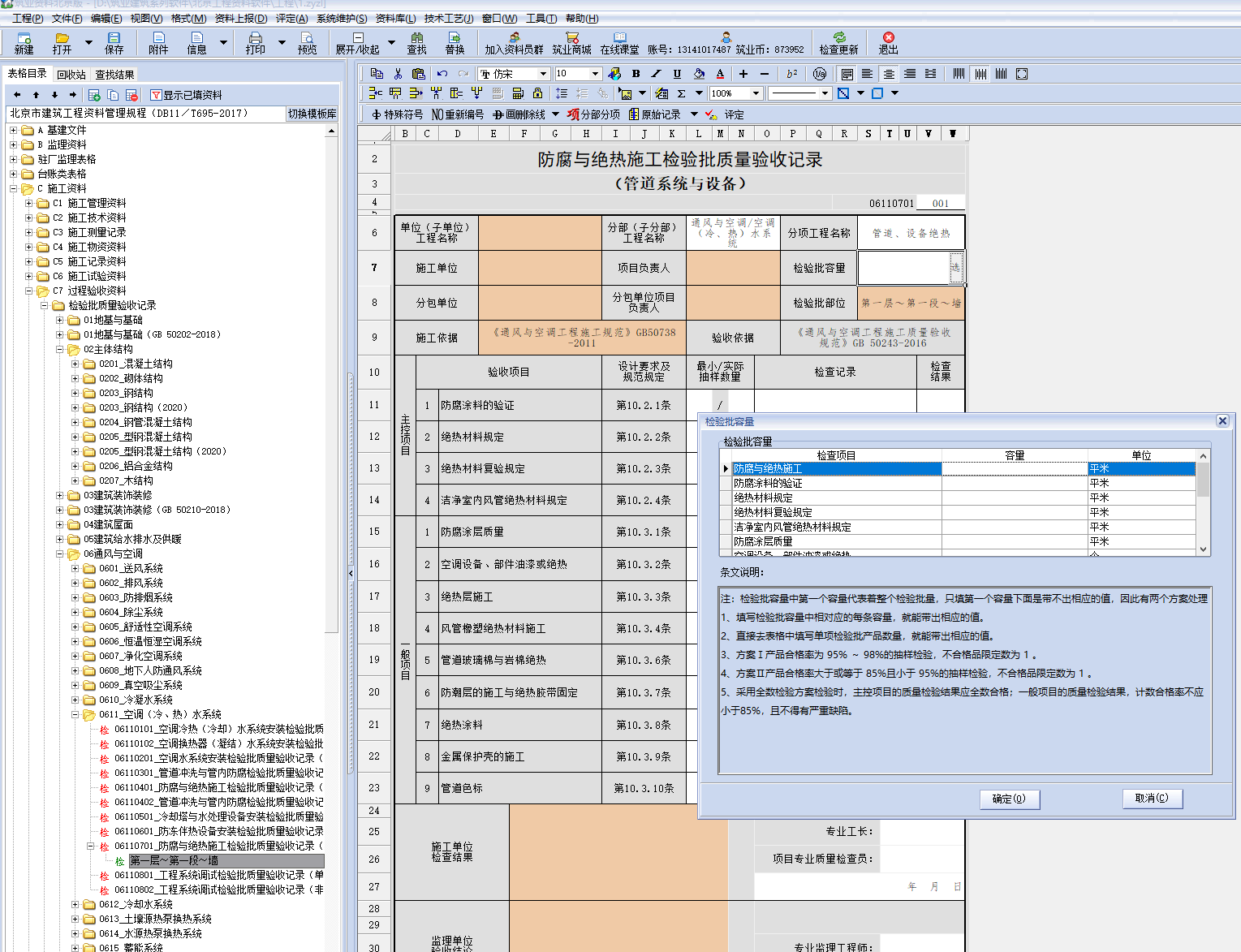Click the line spacing icon

tap(562, 93)
